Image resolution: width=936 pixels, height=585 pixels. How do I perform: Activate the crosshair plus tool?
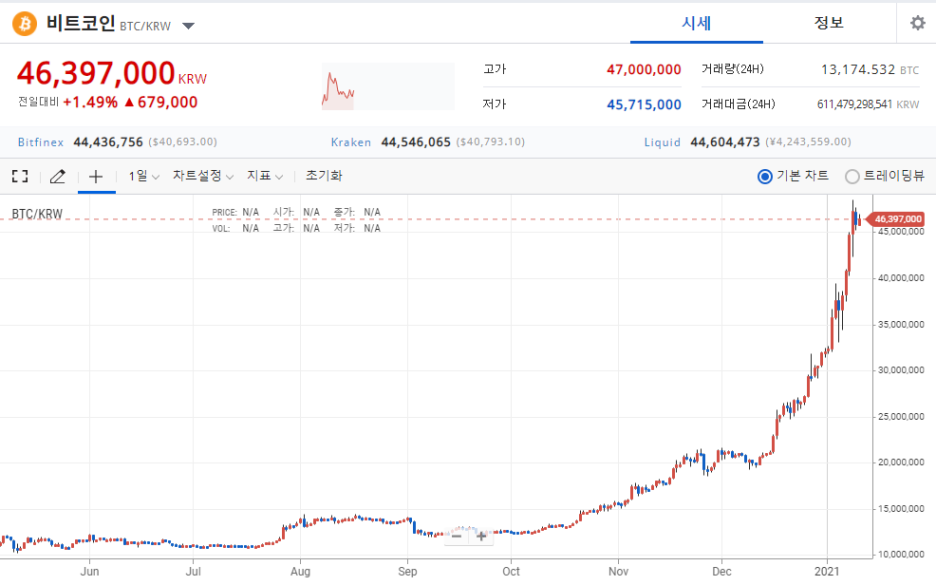[x=96, y=176]
